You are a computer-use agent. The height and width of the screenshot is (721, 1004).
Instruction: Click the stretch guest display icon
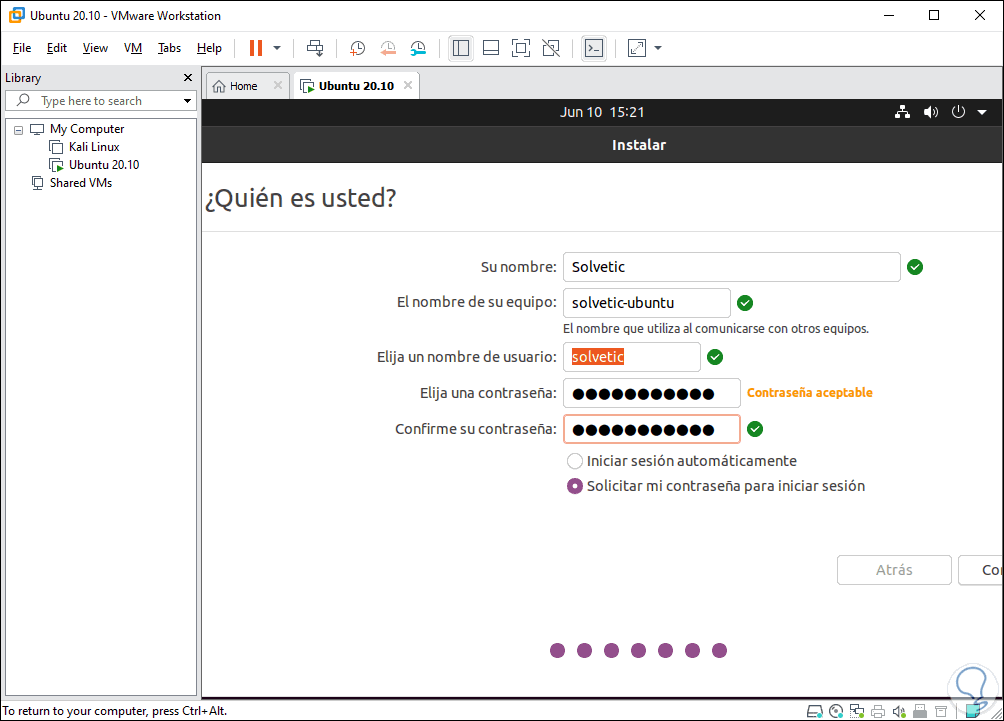pyautogui.click(x=637, y=48)
